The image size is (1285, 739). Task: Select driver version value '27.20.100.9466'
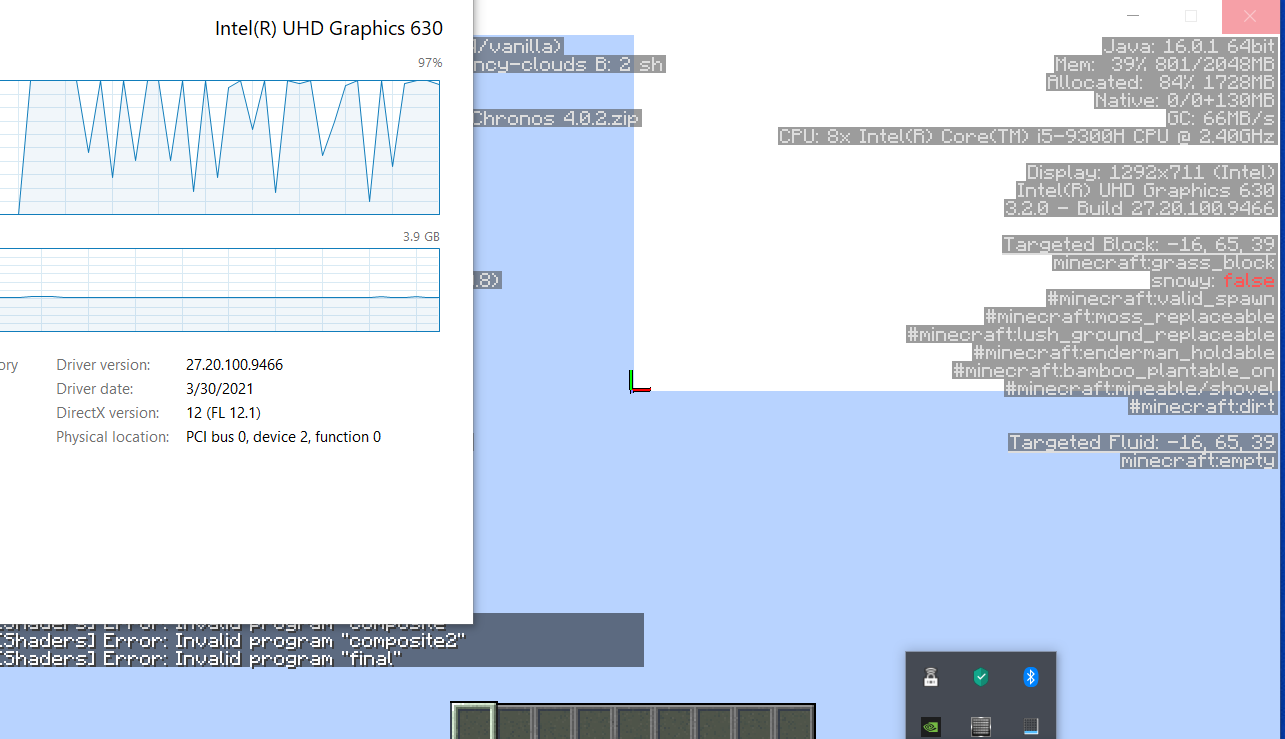click(234, 365)
